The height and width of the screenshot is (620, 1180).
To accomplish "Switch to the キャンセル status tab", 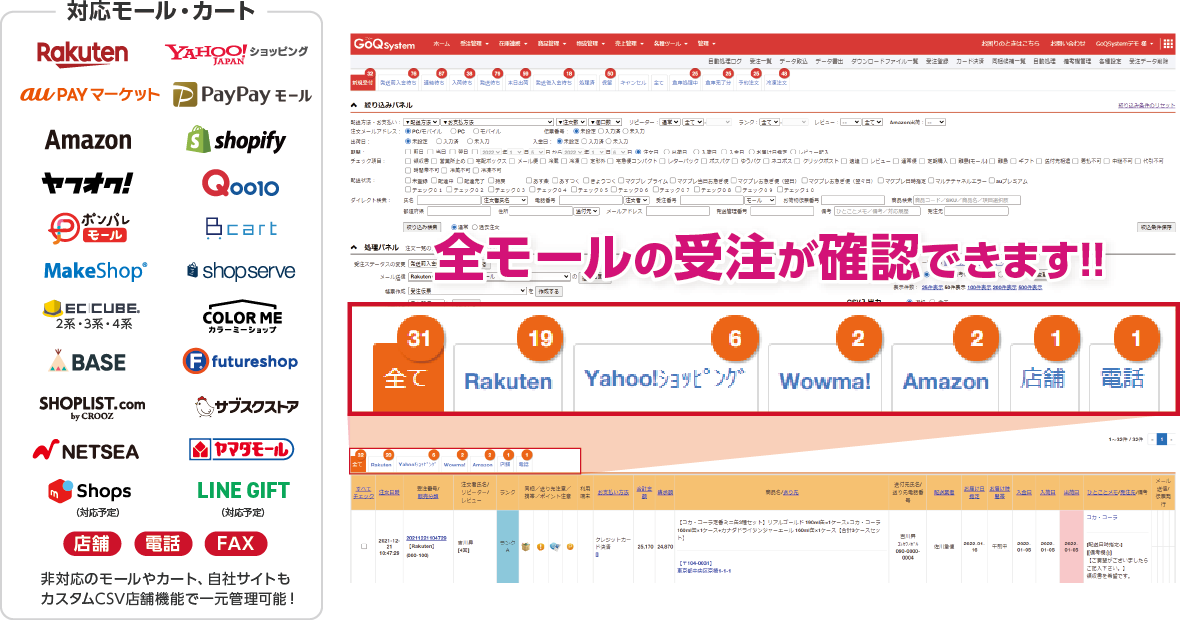I will 633,82.
